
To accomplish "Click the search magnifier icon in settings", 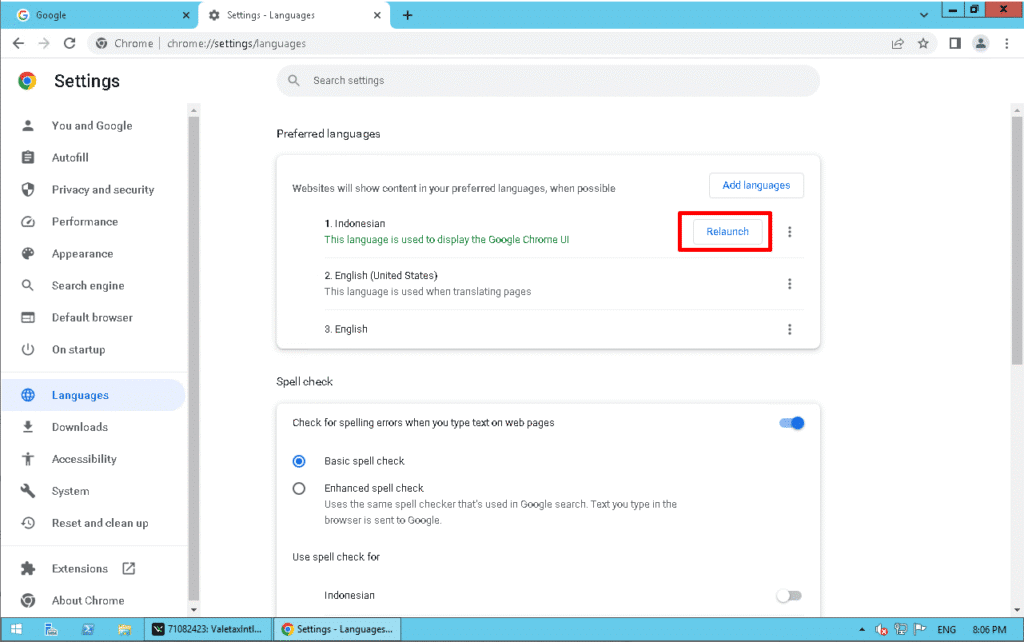I will tap(294, 80).
